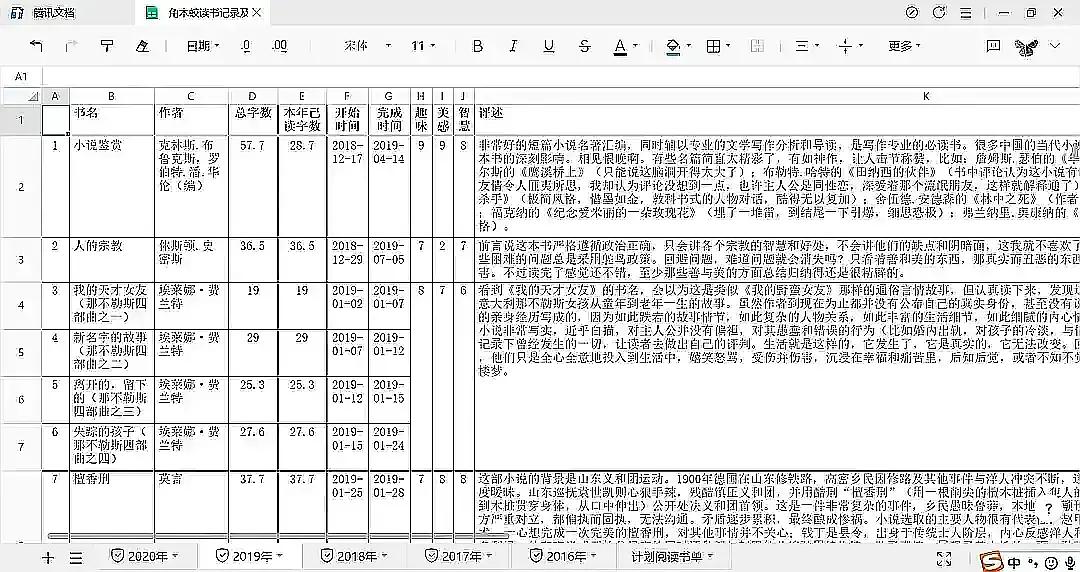Open the comments panel icon

(x=993, y=46)
